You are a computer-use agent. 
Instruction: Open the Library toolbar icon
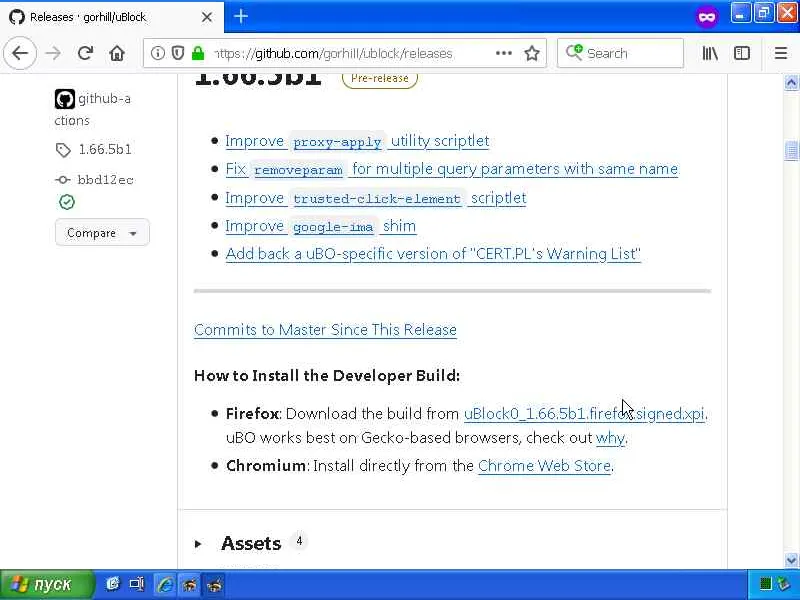pos(710,53)
